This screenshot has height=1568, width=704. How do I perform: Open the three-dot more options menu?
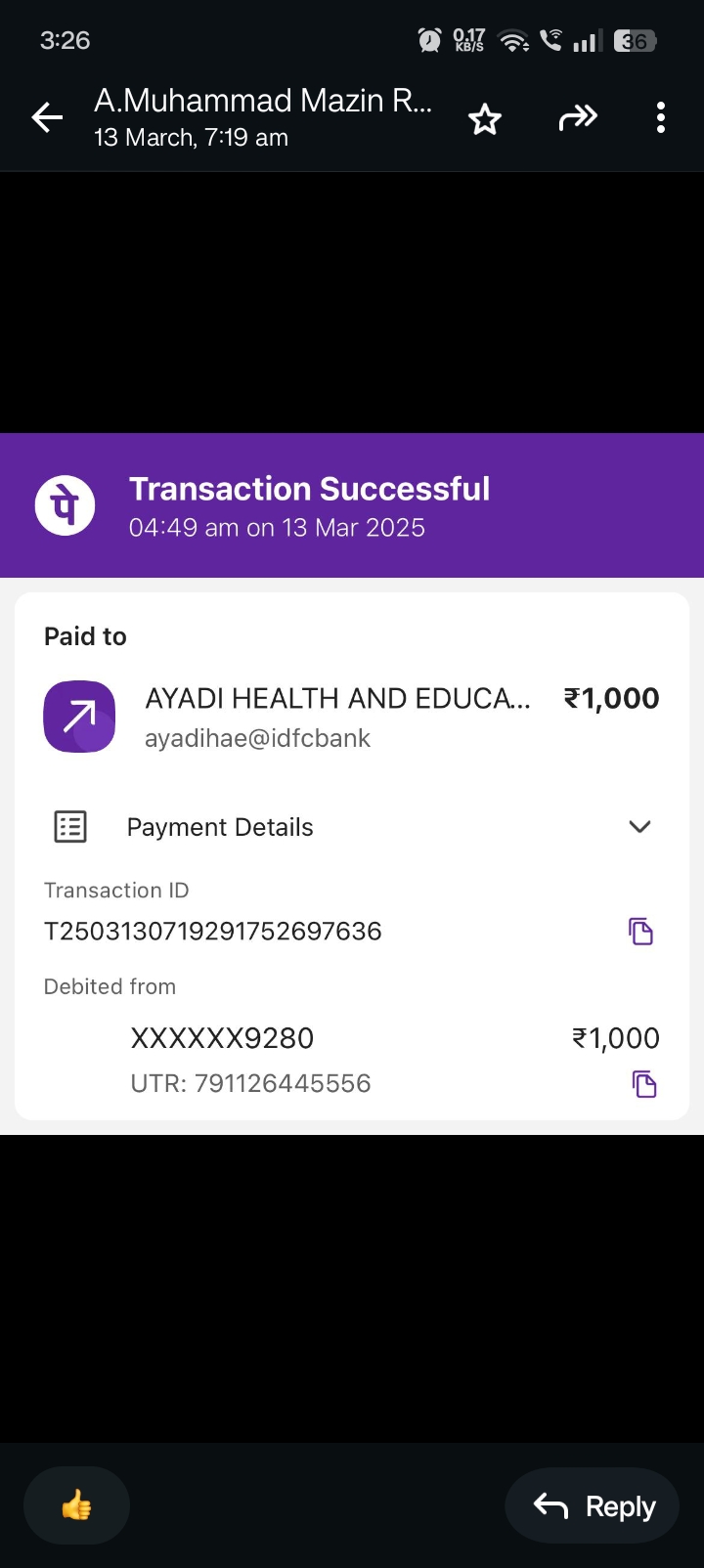[661, 118]
